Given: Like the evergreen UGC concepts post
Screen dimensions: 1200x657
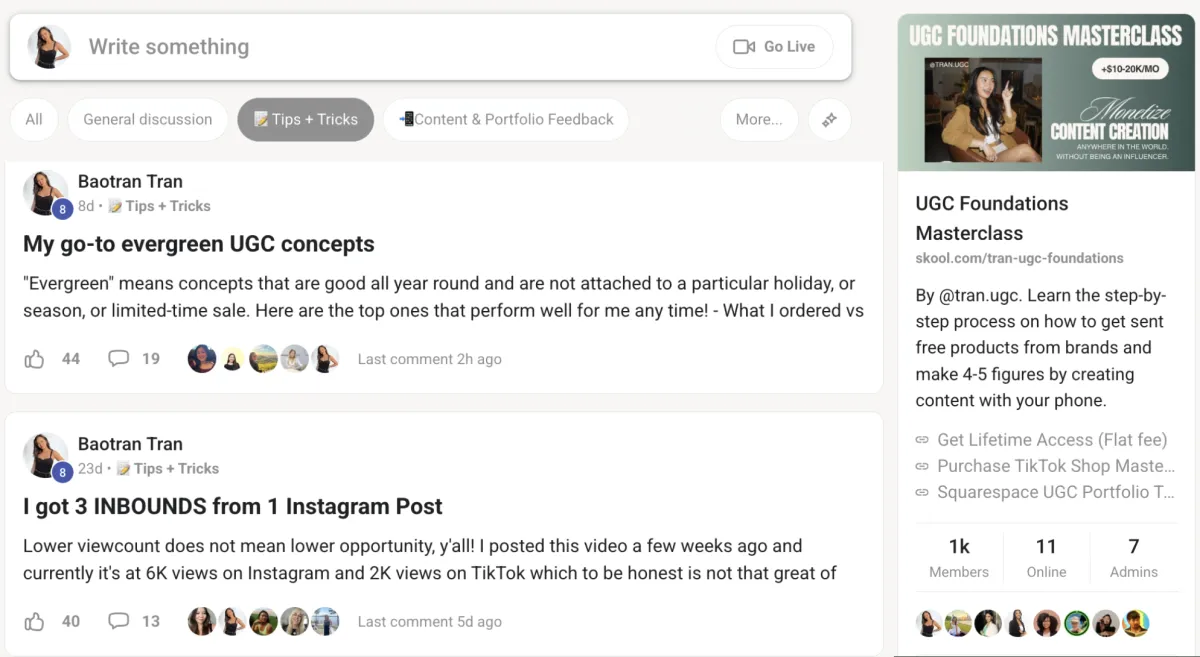Looking at the screenshot, I should coord(35,359).
